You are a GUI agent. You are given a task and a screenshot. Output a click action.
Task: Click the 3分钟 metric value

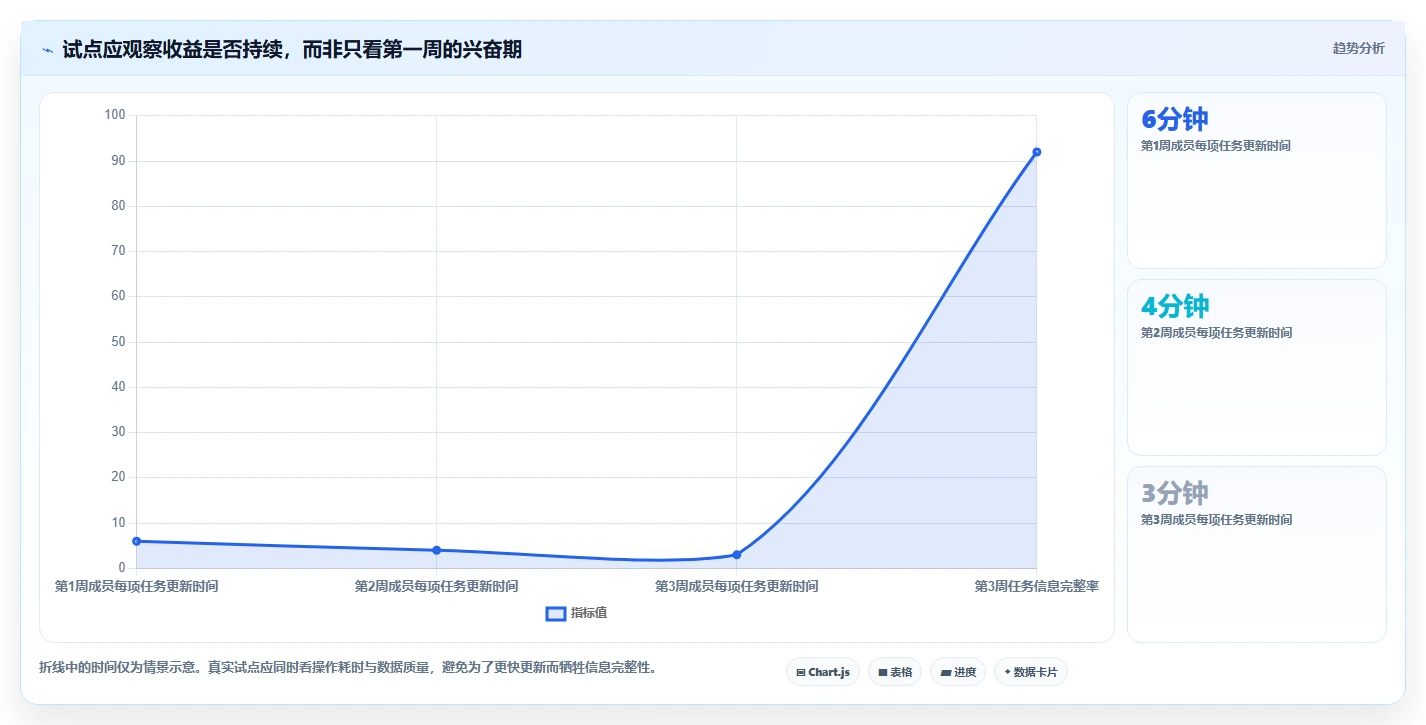click(1175, 493)
